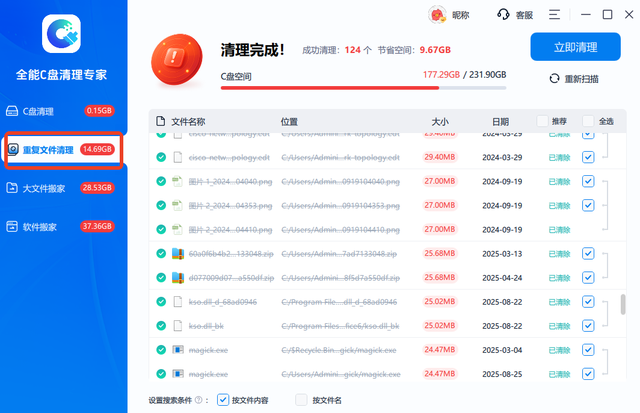Click file icon of kso.dll_bk

click(178, 326)
